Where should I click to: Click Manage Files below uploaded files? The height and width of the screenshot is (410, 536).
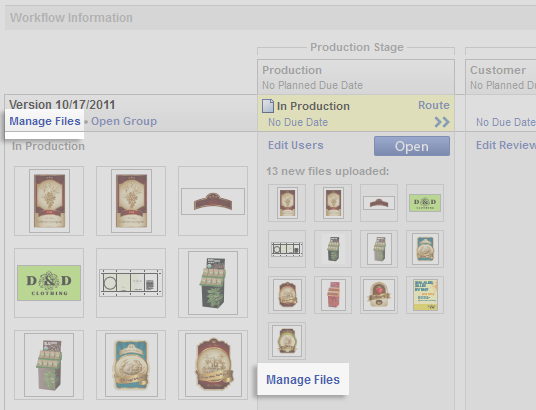pos(303,380)
